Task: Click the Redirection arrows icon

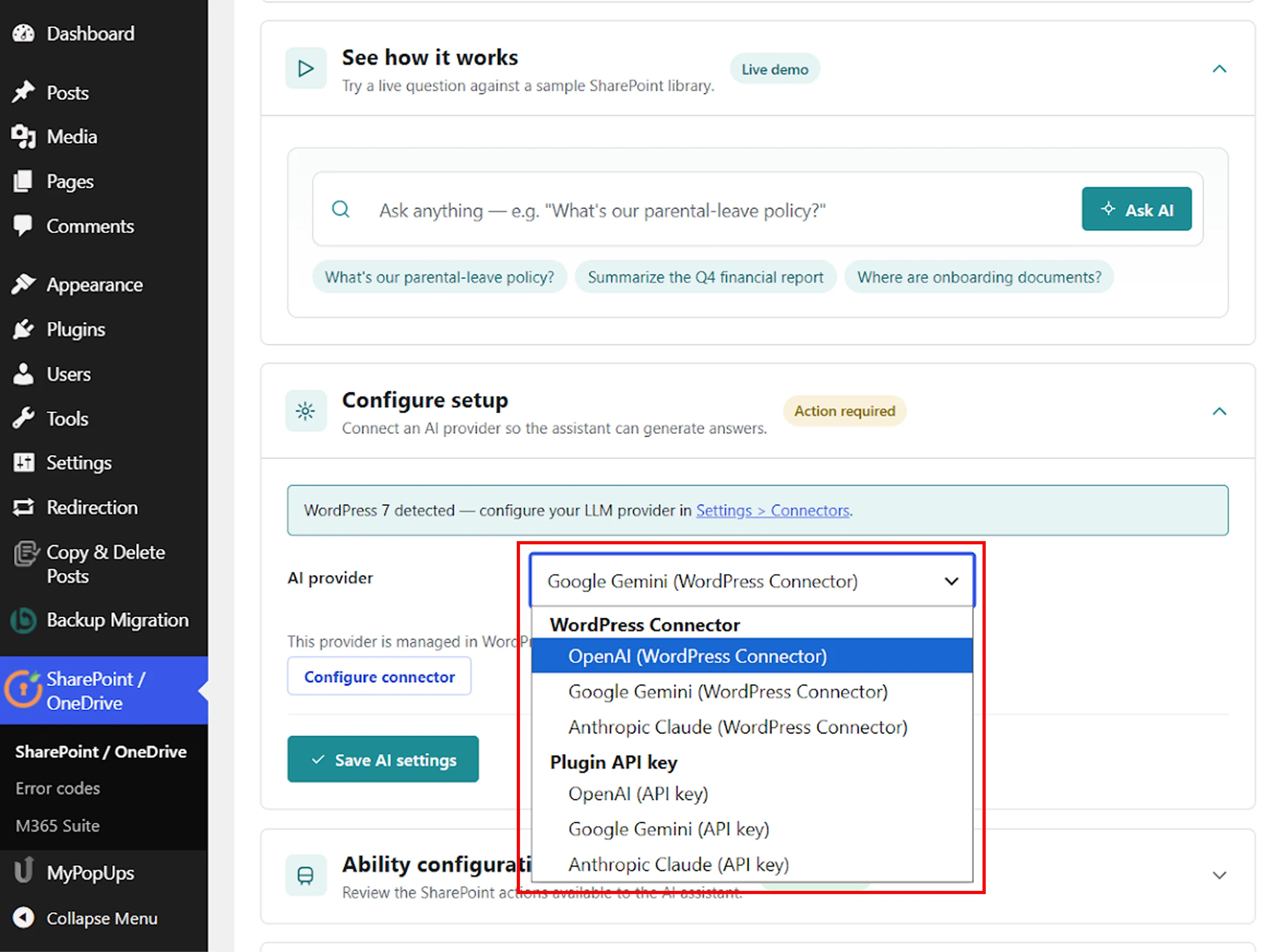Action: (23, 507)
